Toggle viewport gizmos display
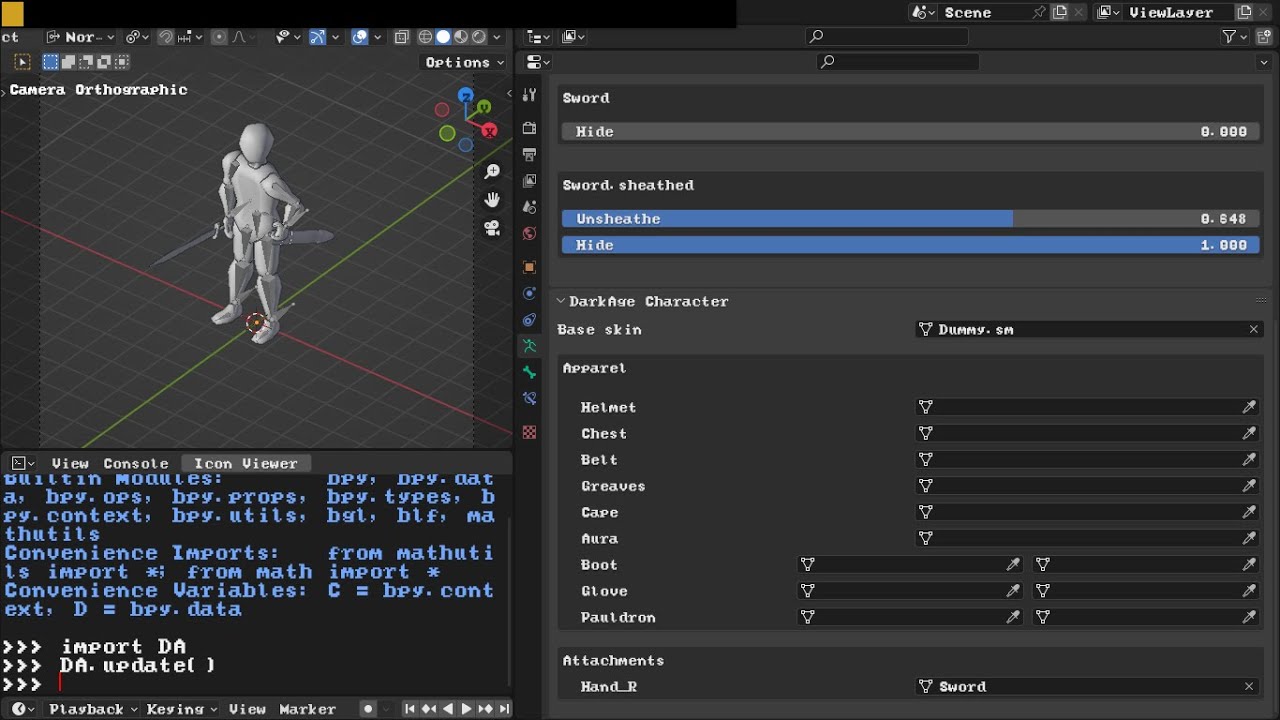 tap(317, 37)
